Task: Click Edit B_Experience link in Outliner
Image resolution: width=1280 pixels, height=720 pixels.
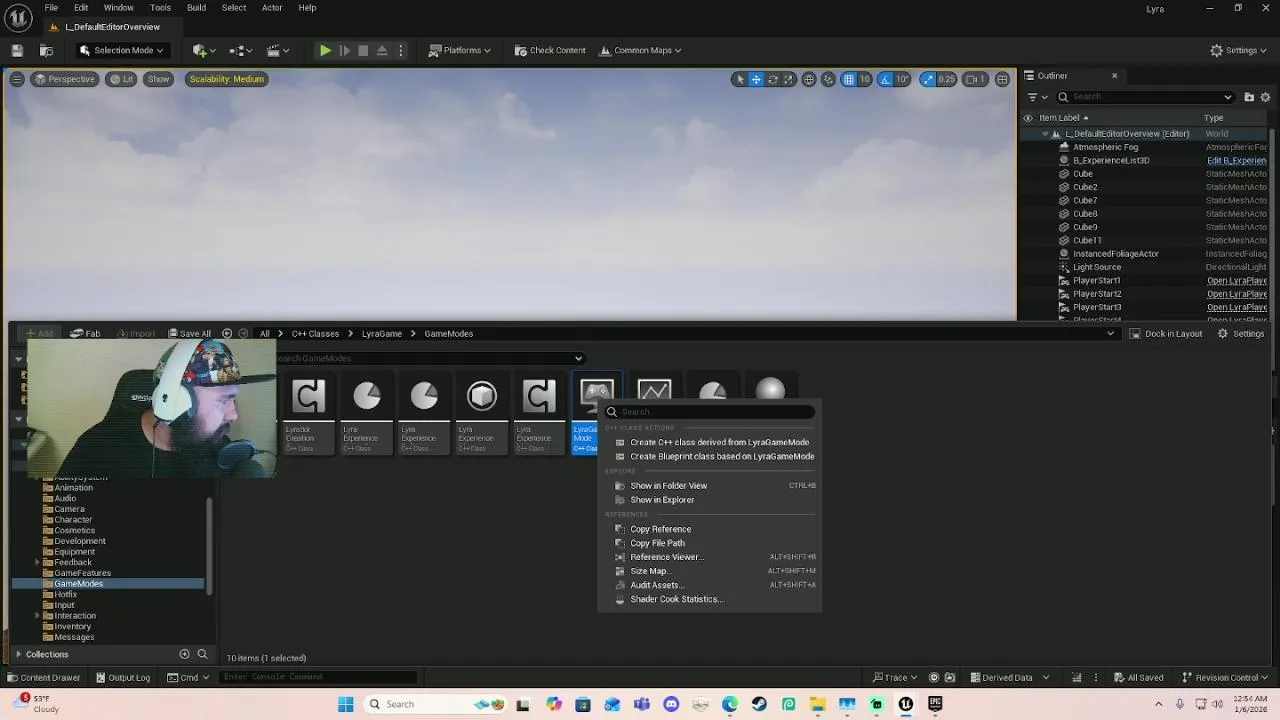Action: pyautogui.click(x=1236, y=160)
